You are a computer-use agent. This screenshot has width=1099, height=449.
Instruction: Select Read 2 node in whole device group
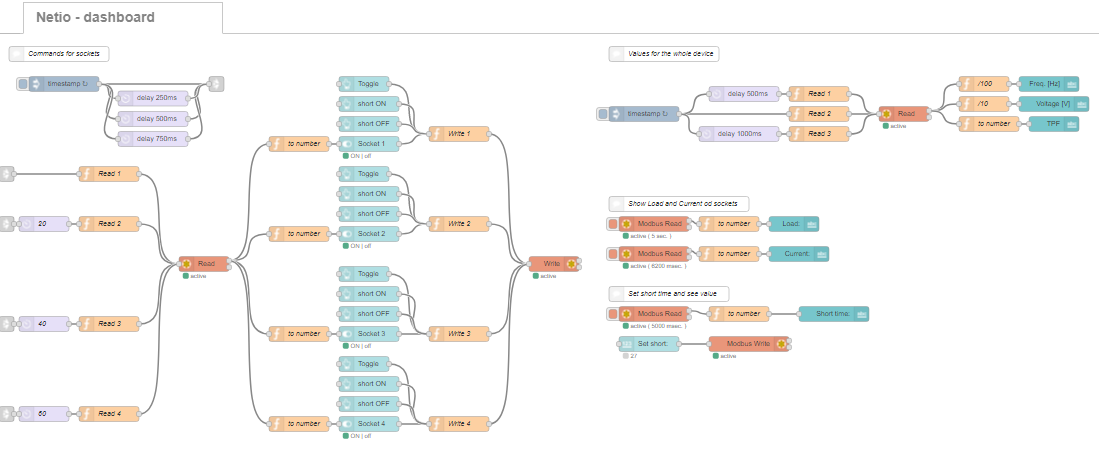(x=819, y=113)
